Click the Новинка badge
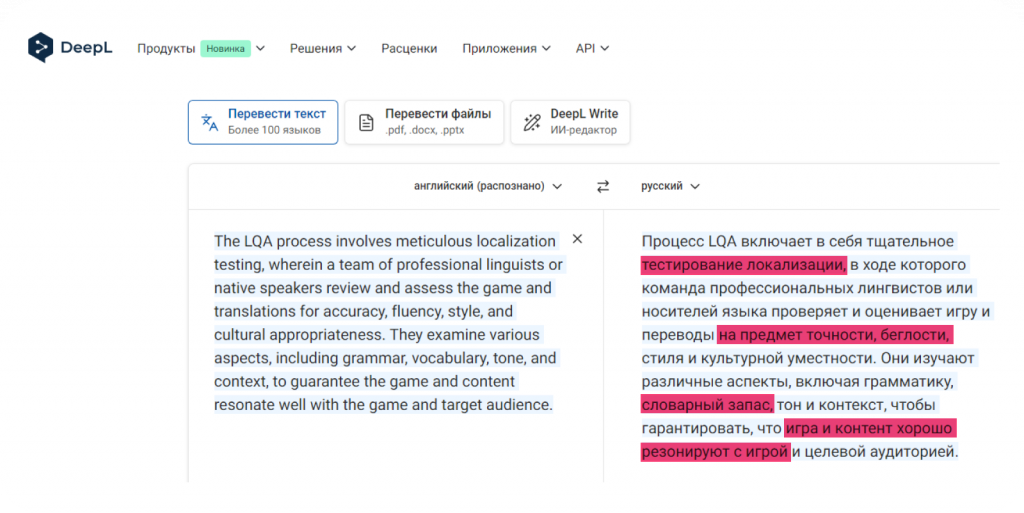 (224, 48)
